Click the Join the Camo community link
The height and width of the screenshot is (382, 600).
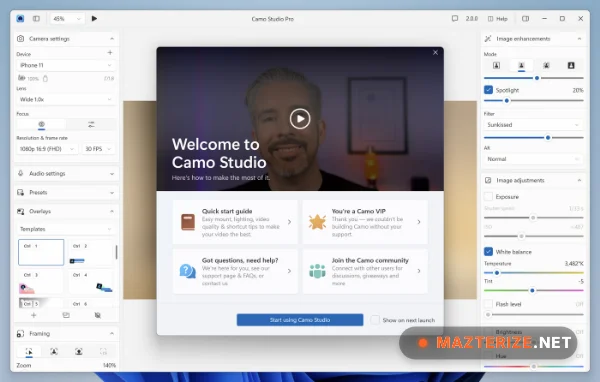click(x=365, y=271)
